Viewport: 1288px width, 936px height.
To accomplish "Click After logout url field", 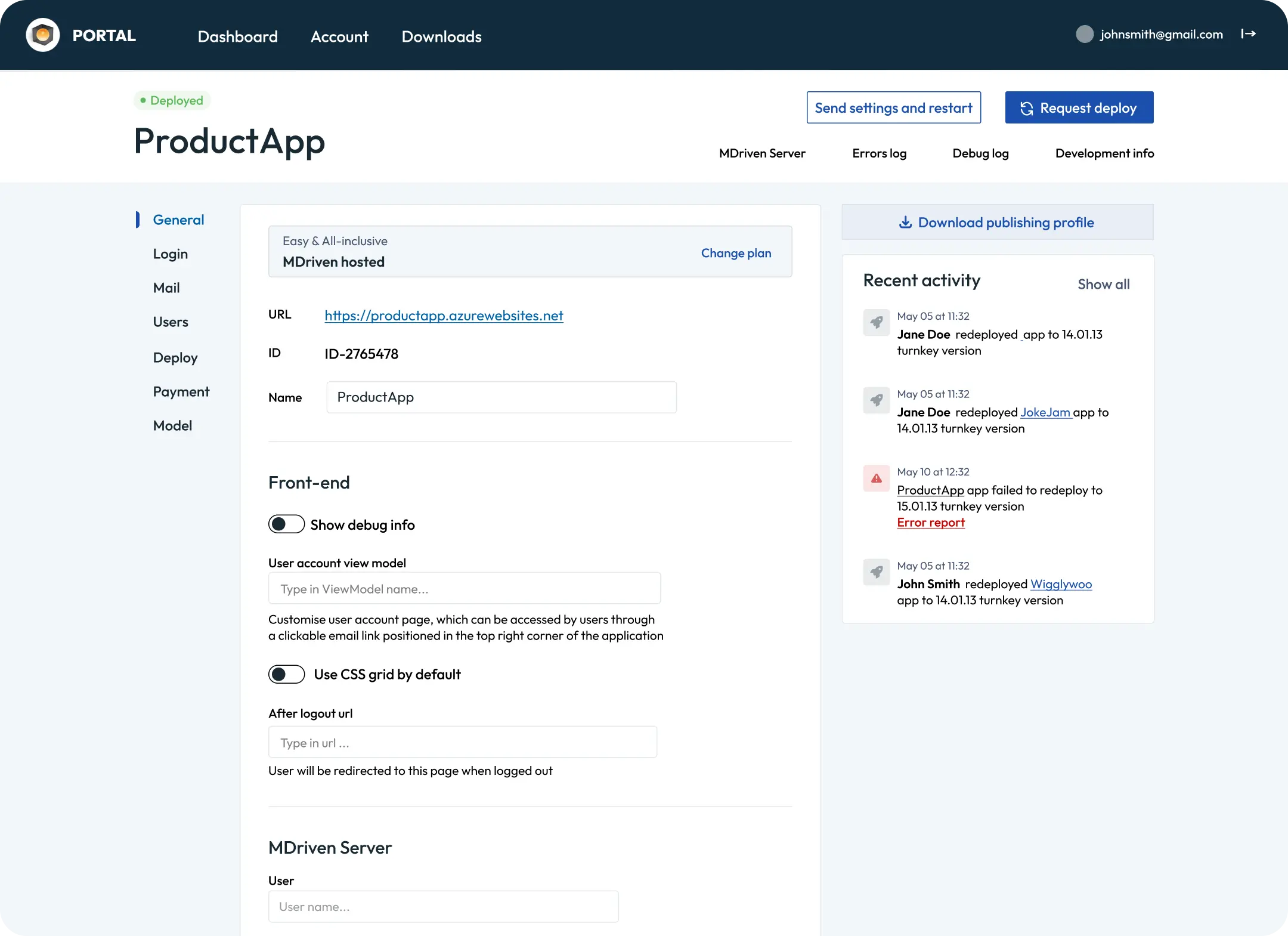I will point(463,742).
